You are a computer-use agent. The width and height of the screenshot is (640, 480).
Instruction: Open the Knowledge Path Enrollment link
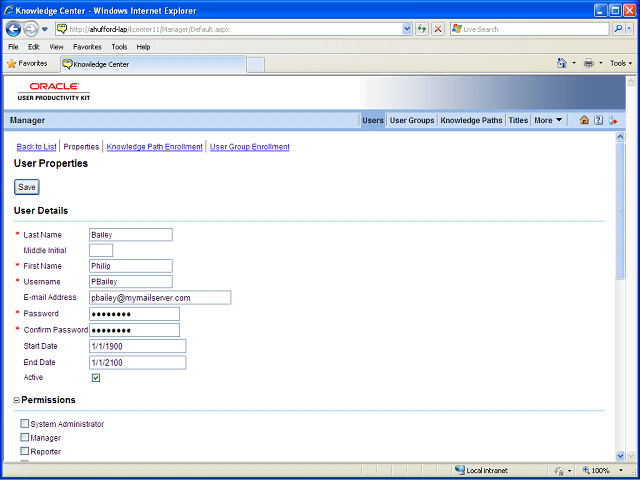pos(155,147)
